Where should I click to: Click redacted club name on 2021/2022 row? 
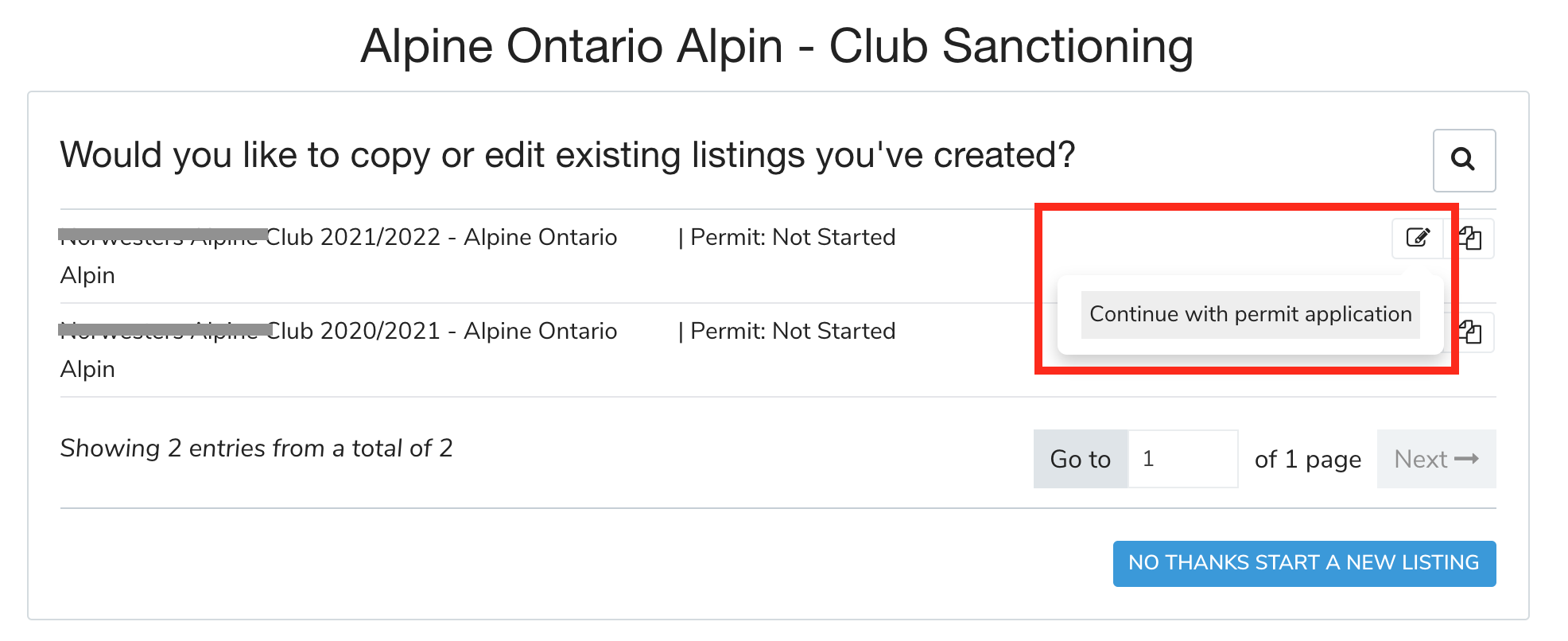pyautogui.click(x=163, y=235)
